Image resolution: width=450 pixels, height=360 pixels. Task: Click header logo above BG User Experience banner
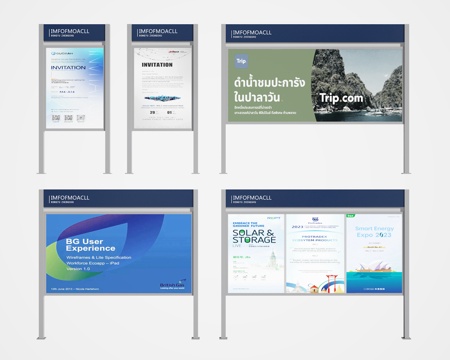coord(70,199)
